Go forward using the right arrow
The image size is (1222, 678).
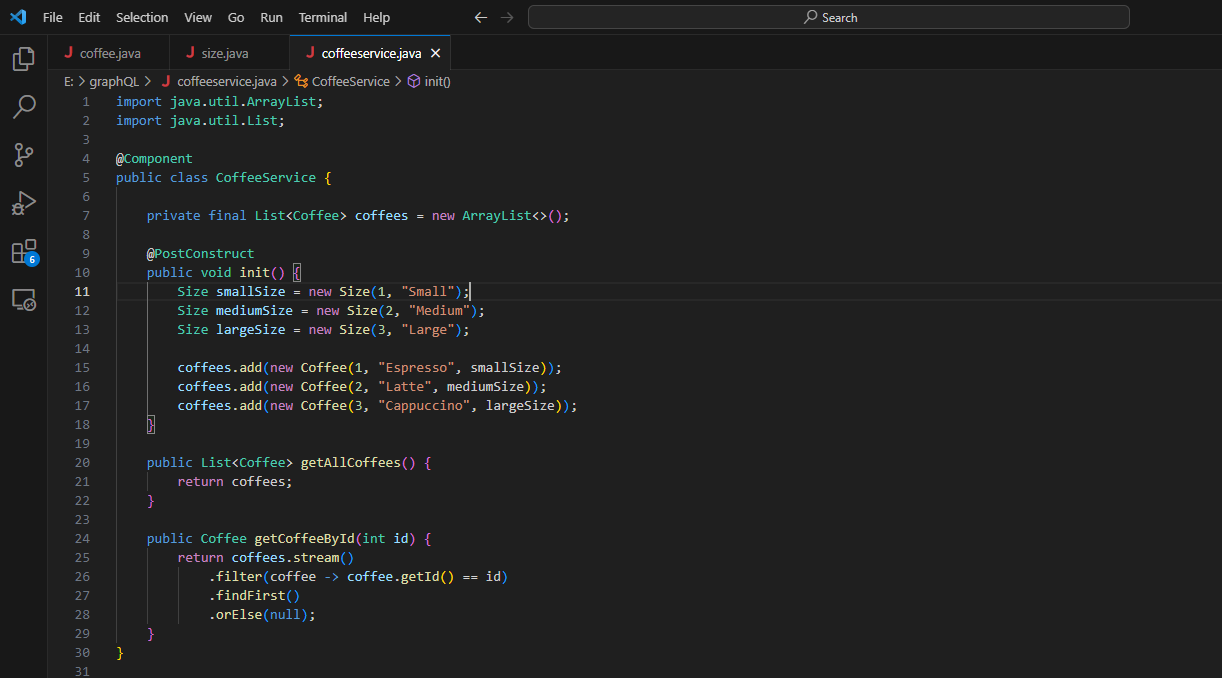click(507, 17)
